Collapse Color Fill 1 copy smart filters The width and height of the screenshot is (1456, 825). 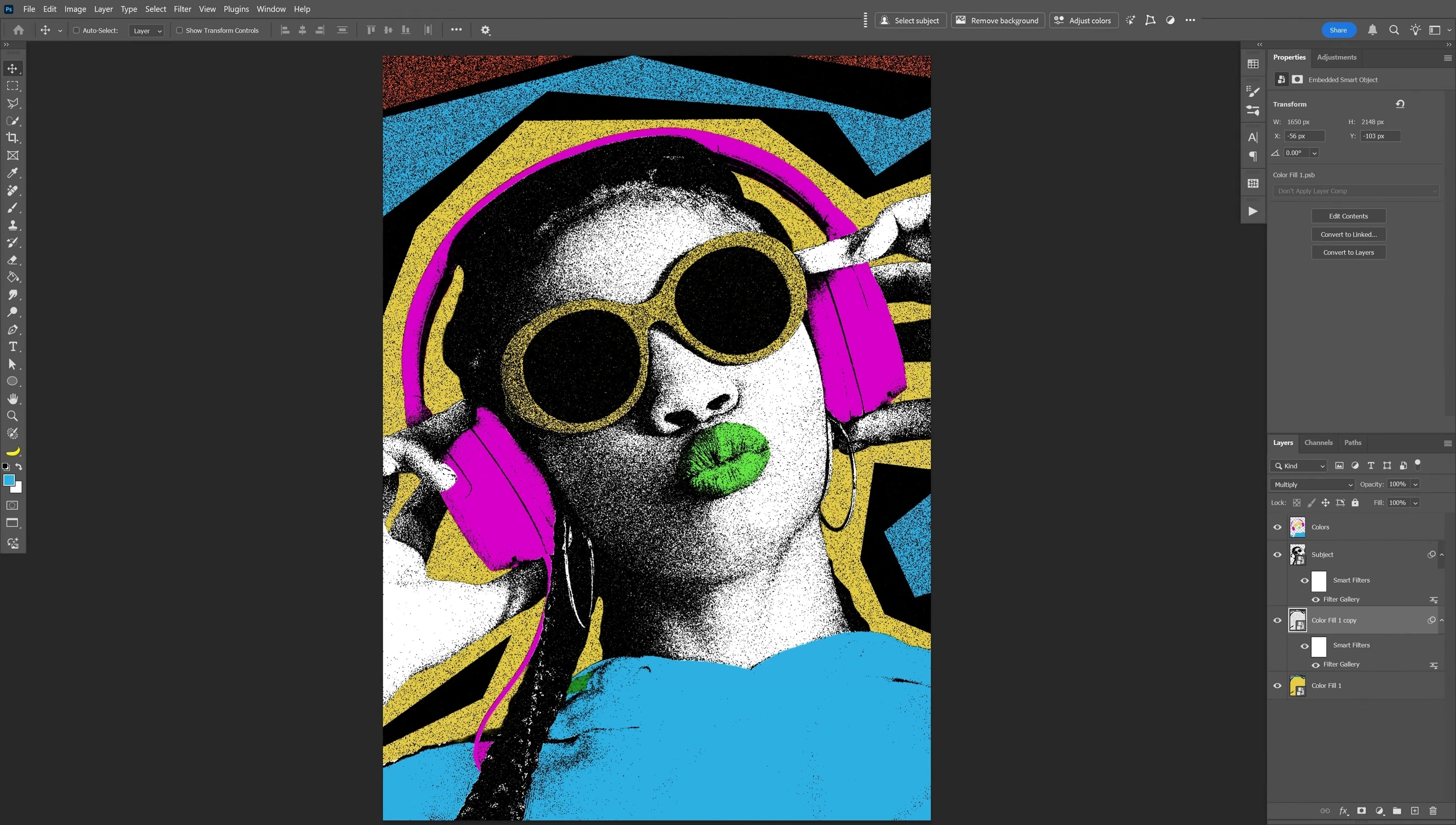(x=1442, y=621)
